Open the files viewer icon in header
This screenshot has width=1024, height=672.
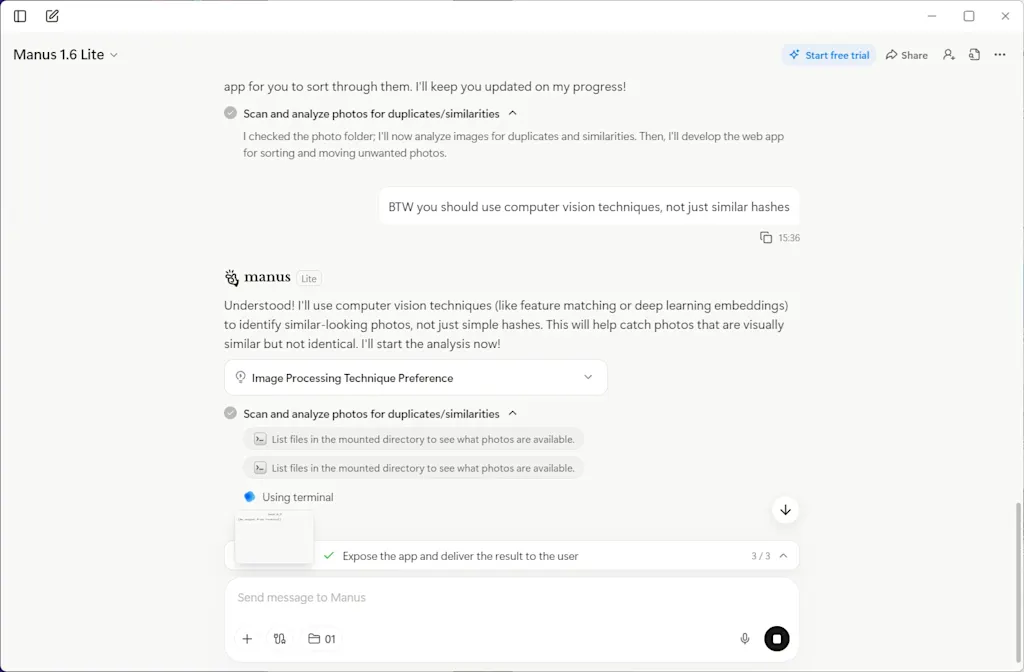click(974, 55)
